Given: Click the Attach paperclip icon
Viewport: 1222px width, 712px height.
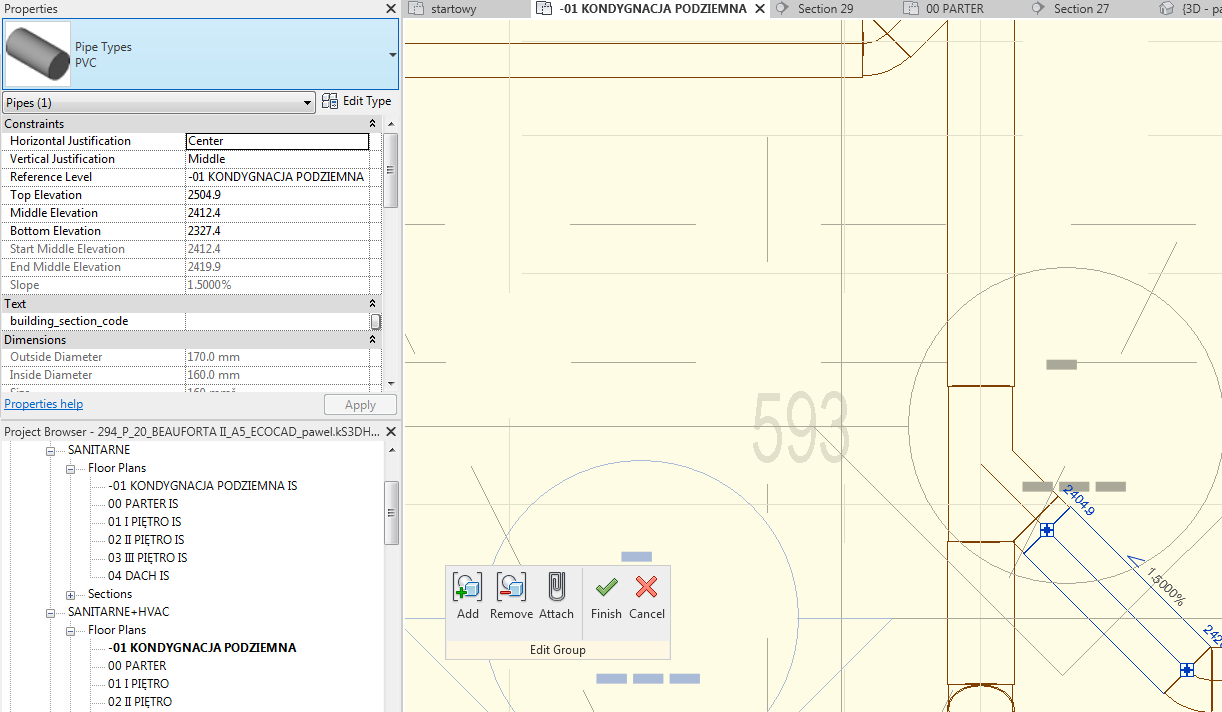Looking at the screenshot, I should click(556, 587).
